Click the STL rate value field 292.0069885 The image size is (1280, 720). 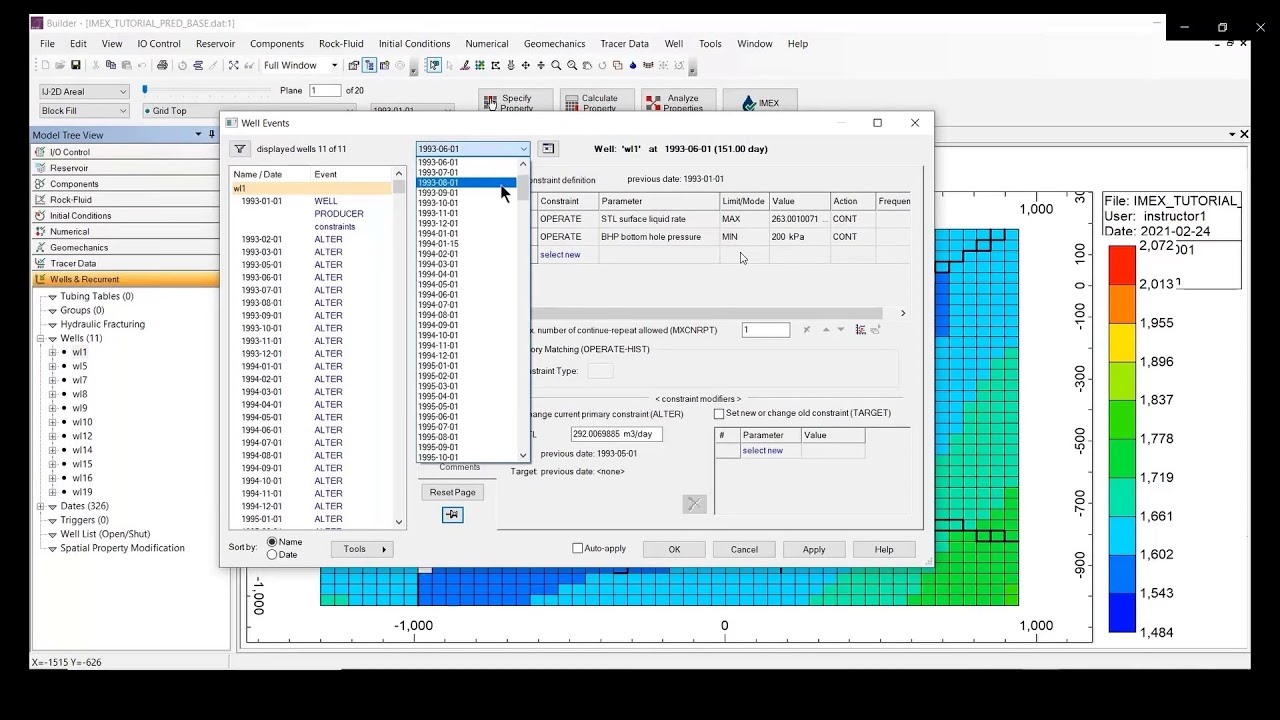point(616,434)
